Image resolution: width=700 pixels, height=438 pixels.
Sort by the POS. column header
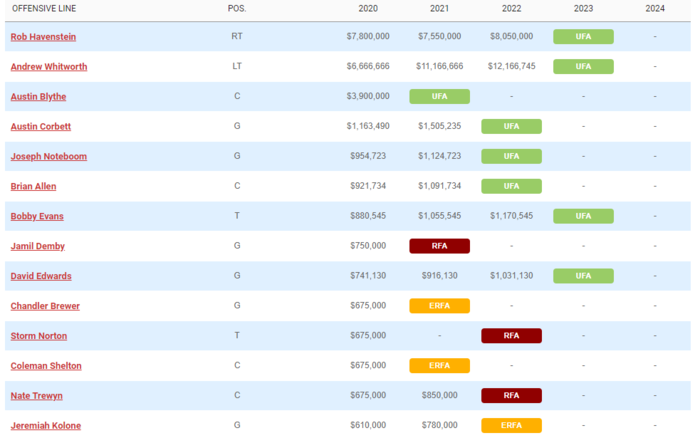236,8
